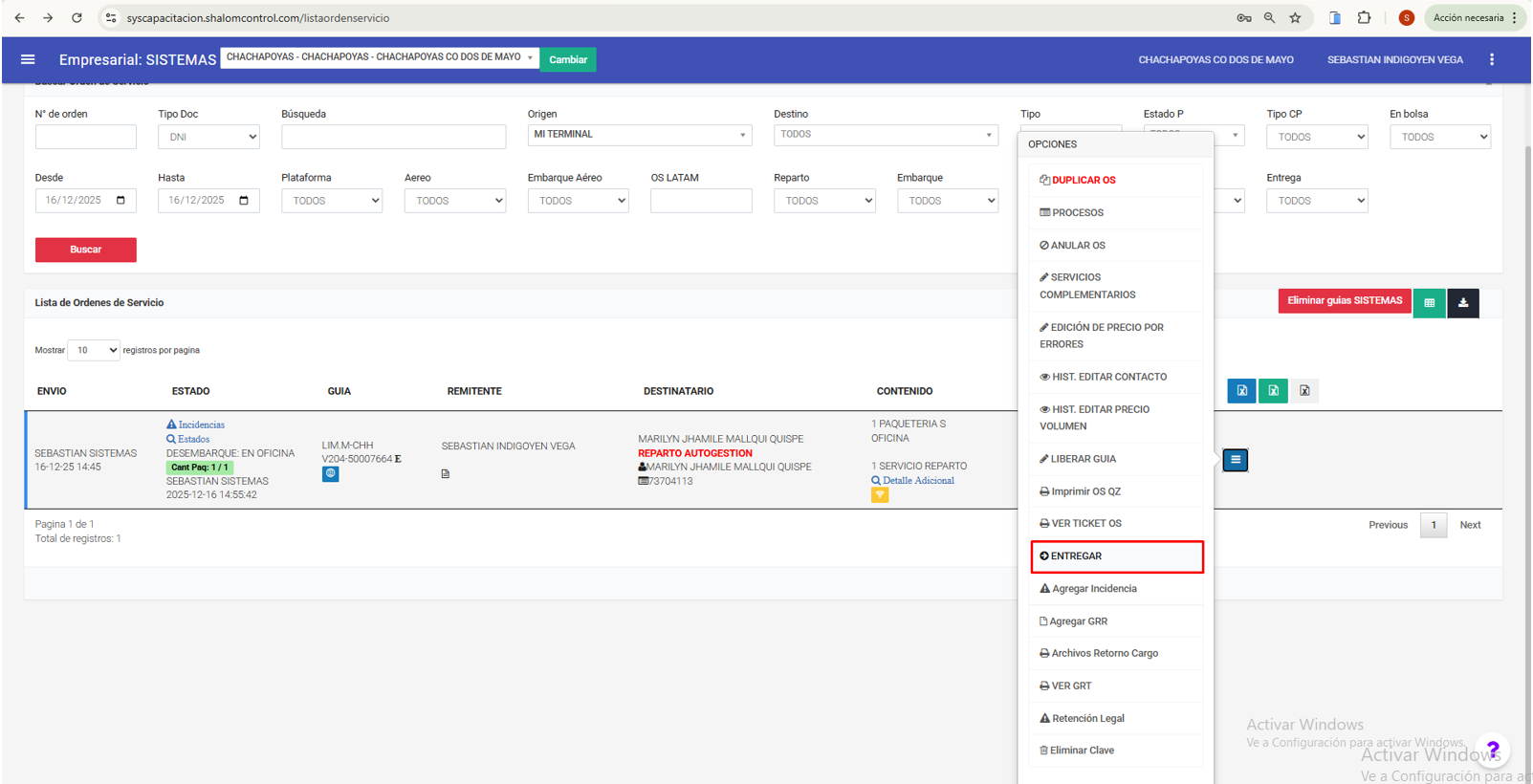Click the Eliminar guias SISTEMAS button

pos(1344,301)
